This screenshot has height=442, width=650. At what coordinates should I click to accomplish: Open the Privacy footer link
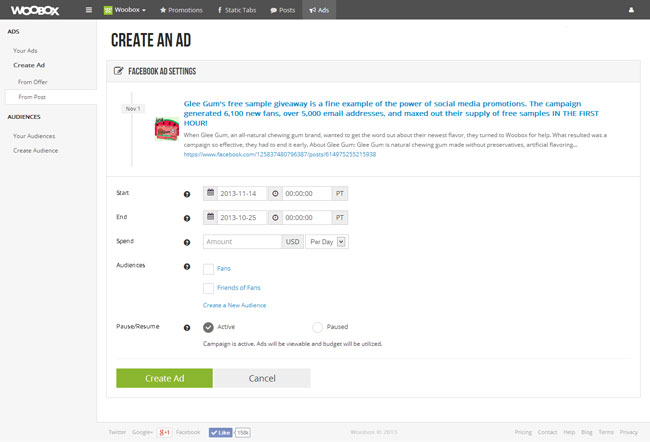(x=628, y=432)
